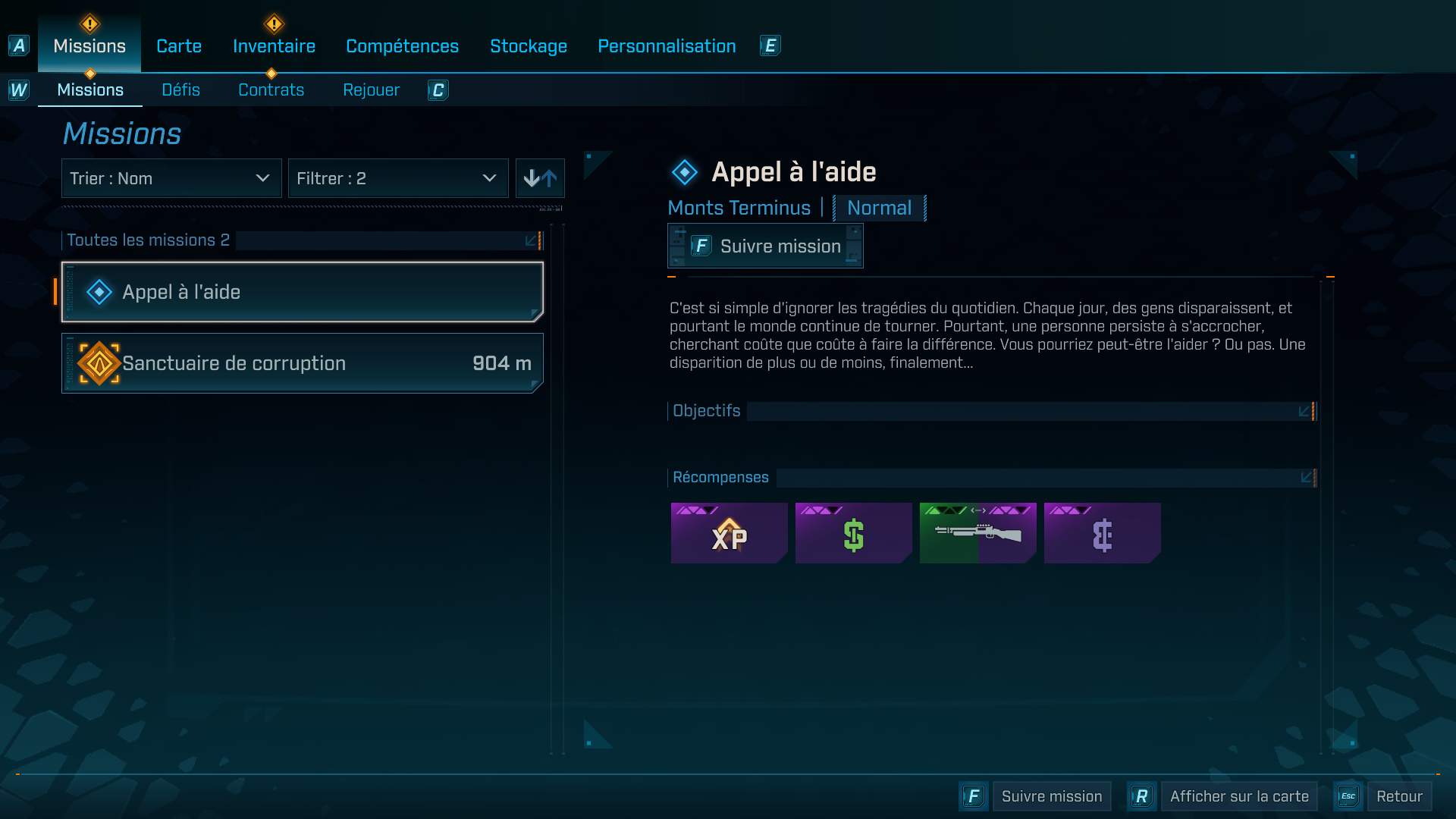Image resolution: width=1456 pixels, height=819 pixels.
Task: Click the Eridium currency reward icon
Action: coord(1102,533)
